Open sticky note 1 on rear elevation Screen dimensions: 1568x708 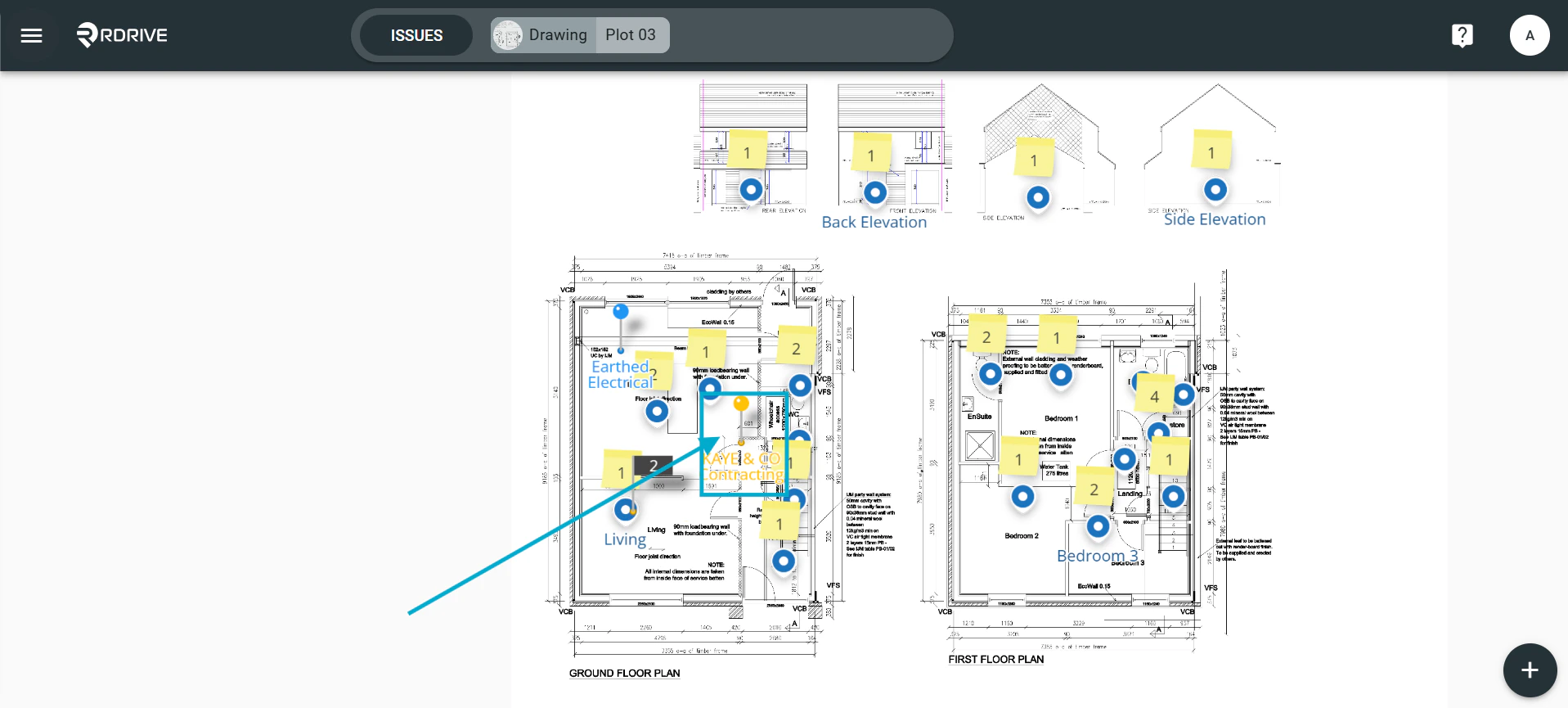click(x=747, y=151)
